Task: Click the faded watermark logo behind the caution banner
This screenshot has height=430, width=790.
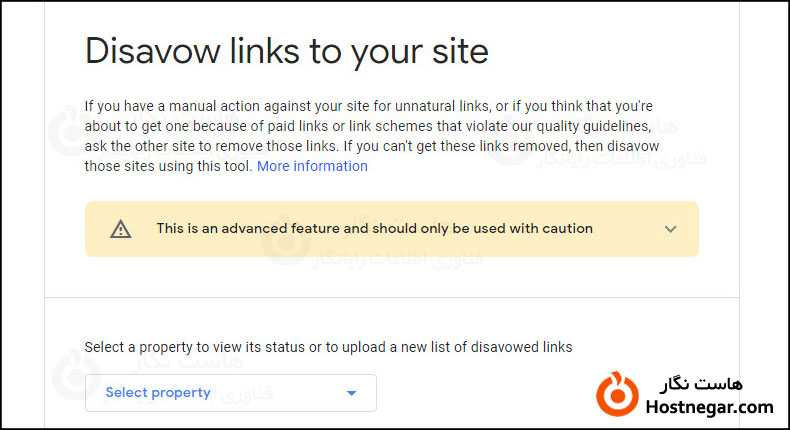Action: 277,237
